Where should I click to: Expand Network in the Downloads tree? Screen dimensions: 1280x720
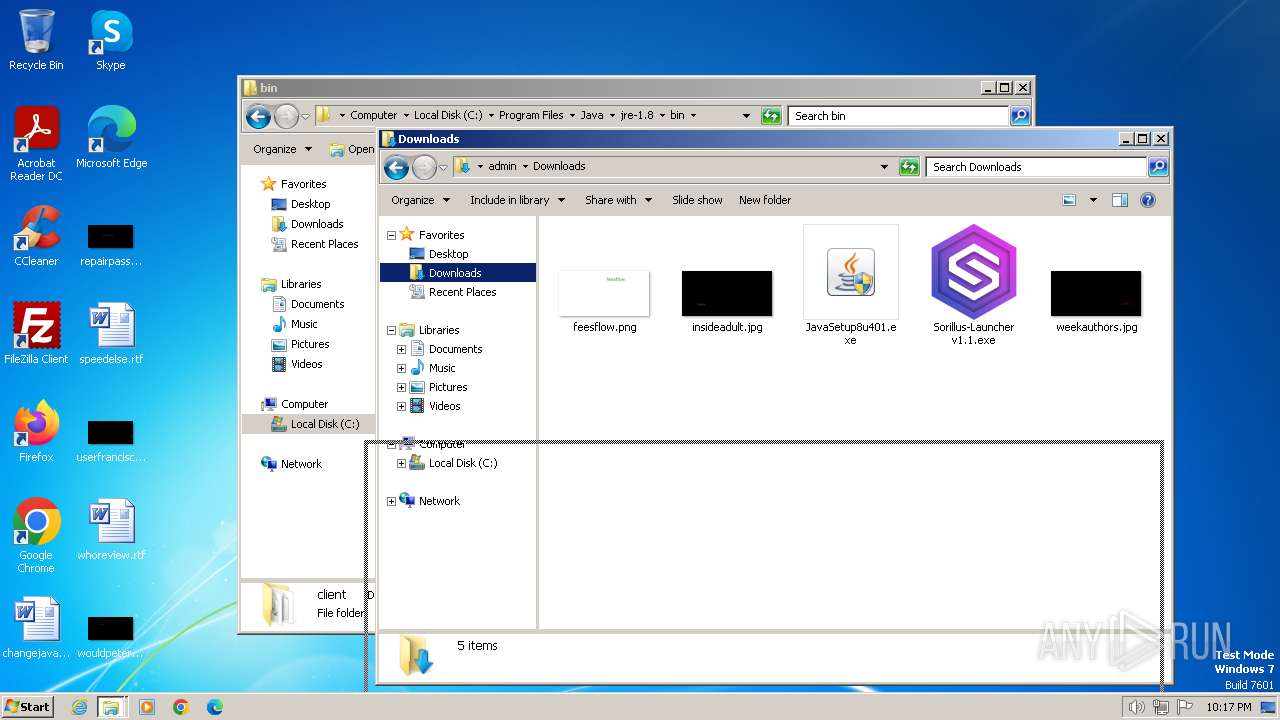coord(391,501)
